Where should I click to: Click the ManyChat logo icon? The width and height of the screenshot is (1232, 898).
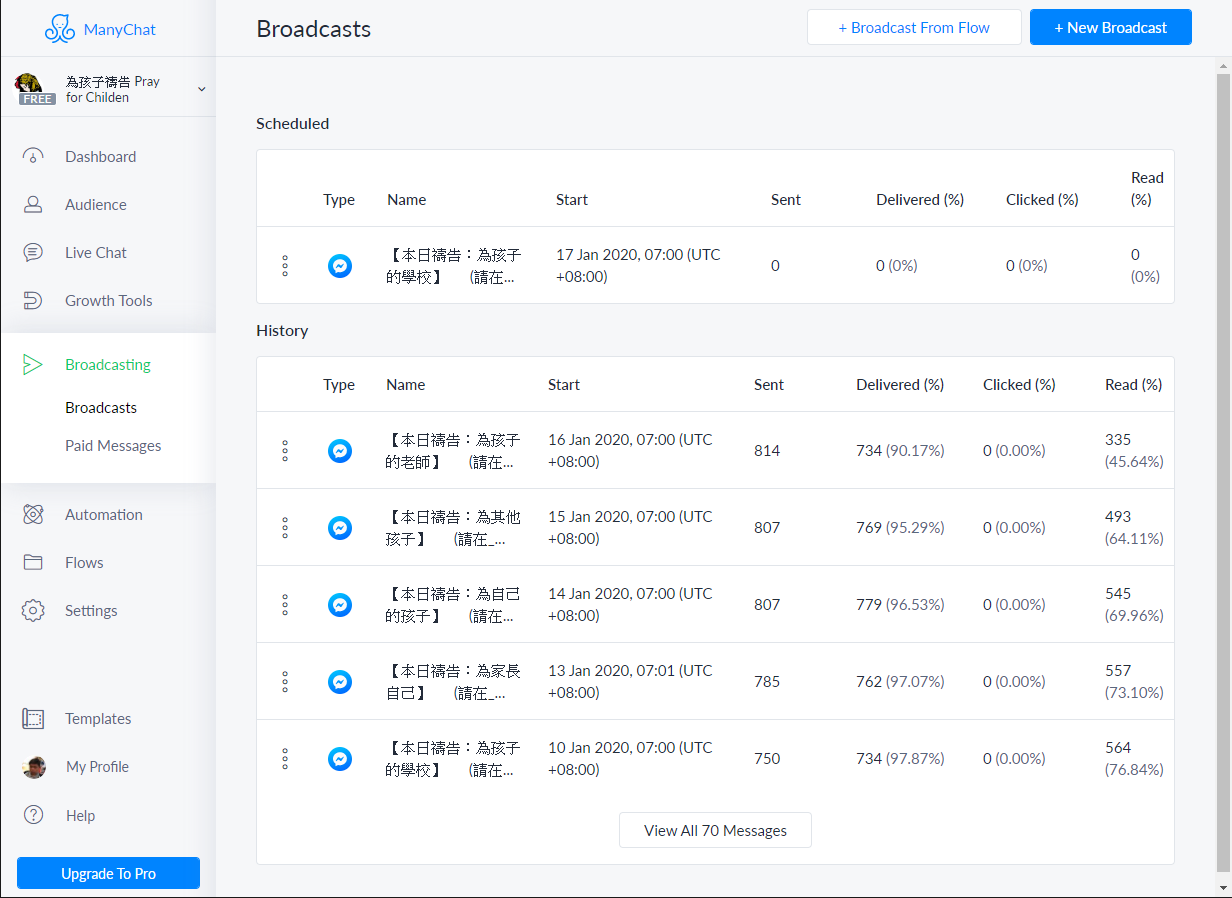point(60,29)
